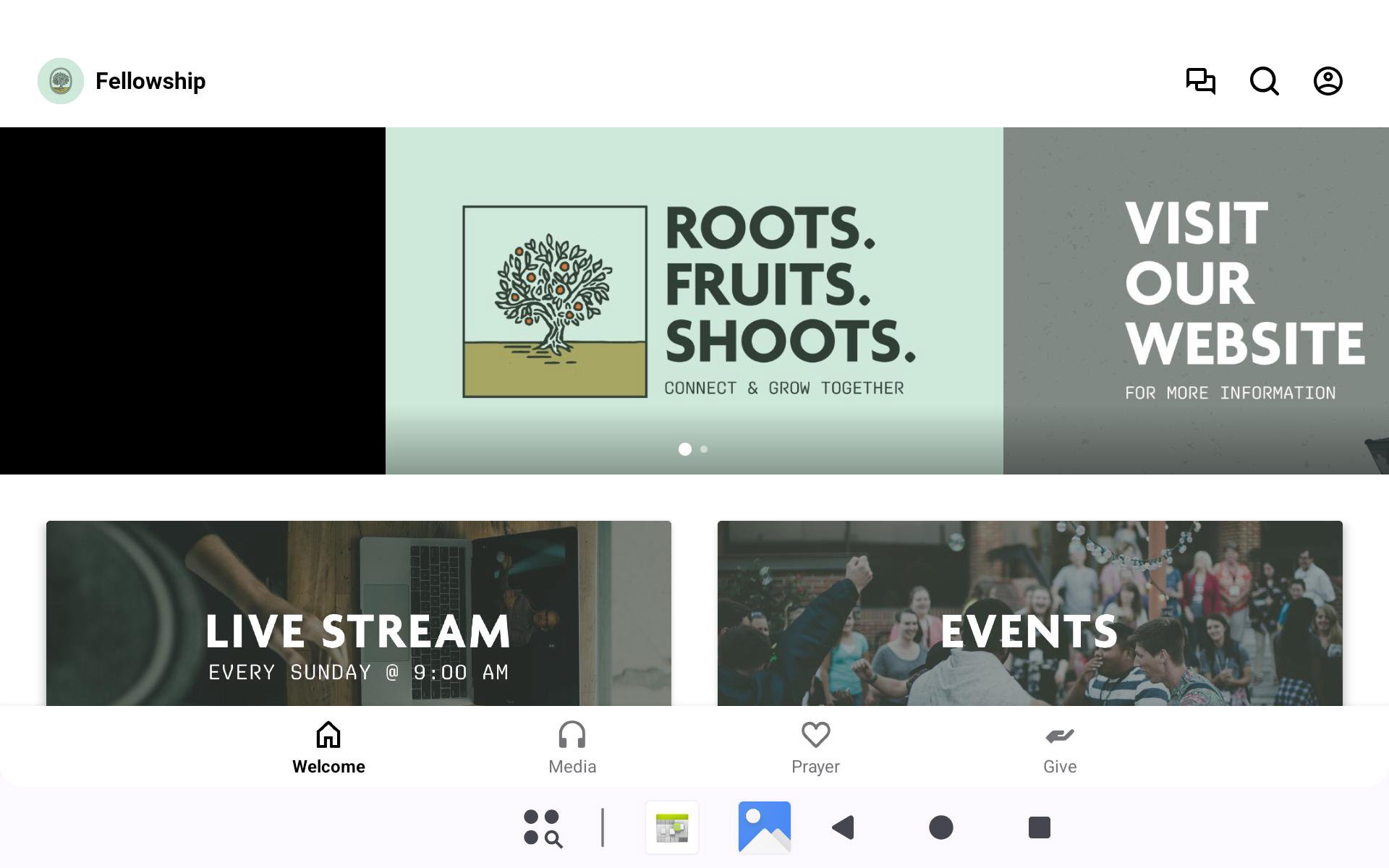Tap the Fellowship church logo
Screen dimensions: 1389x868
(61, 81)
